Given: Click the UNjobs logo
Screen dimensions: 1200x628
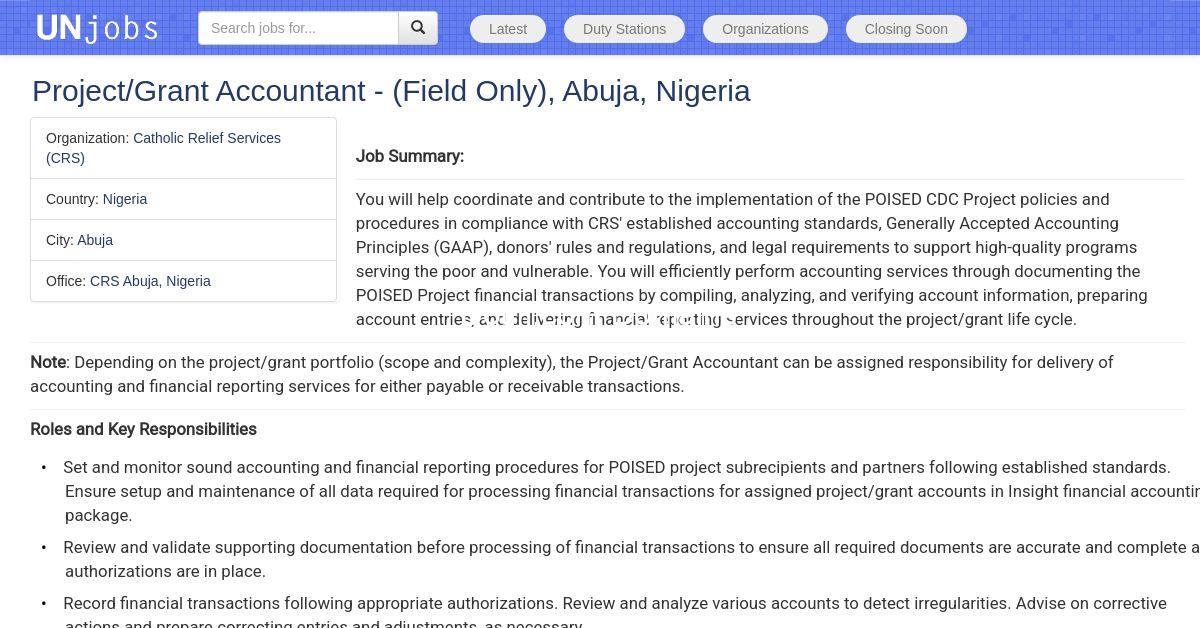Looking at the screenshot, I should [96, 28].
